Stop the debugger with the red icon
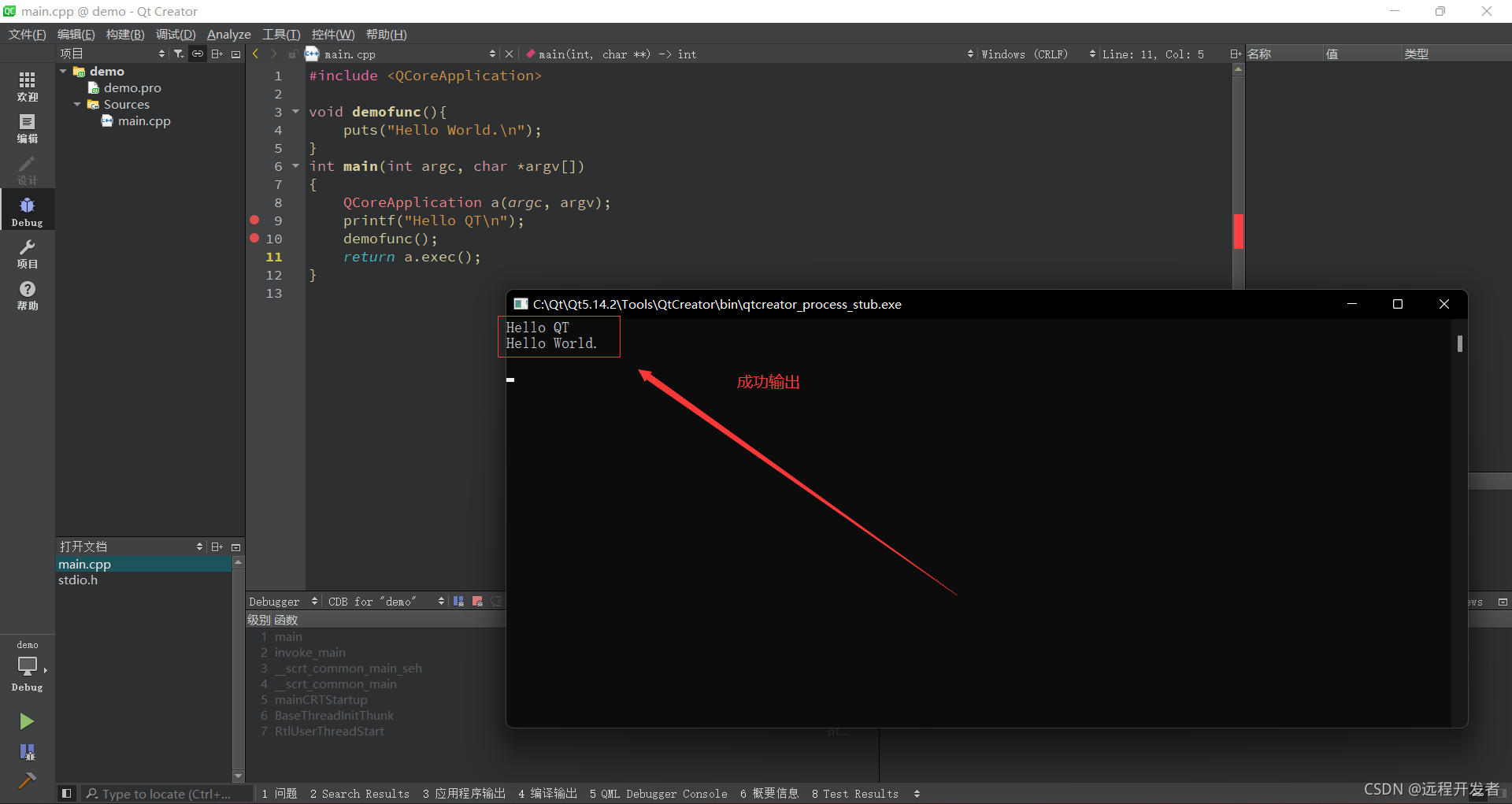The width and height of the screenshot is (1512, 804). coord(477,601)
